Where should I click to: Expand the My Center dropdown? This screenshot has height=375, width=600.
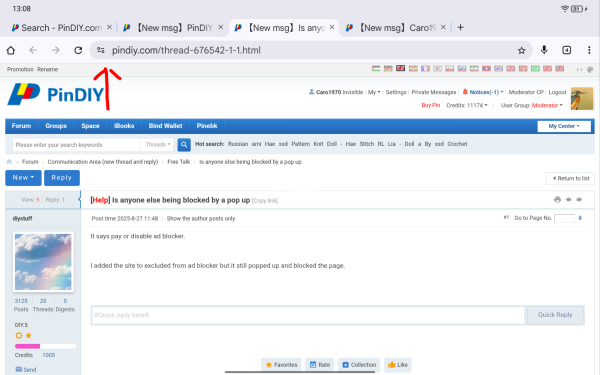[x=564, y=126]
